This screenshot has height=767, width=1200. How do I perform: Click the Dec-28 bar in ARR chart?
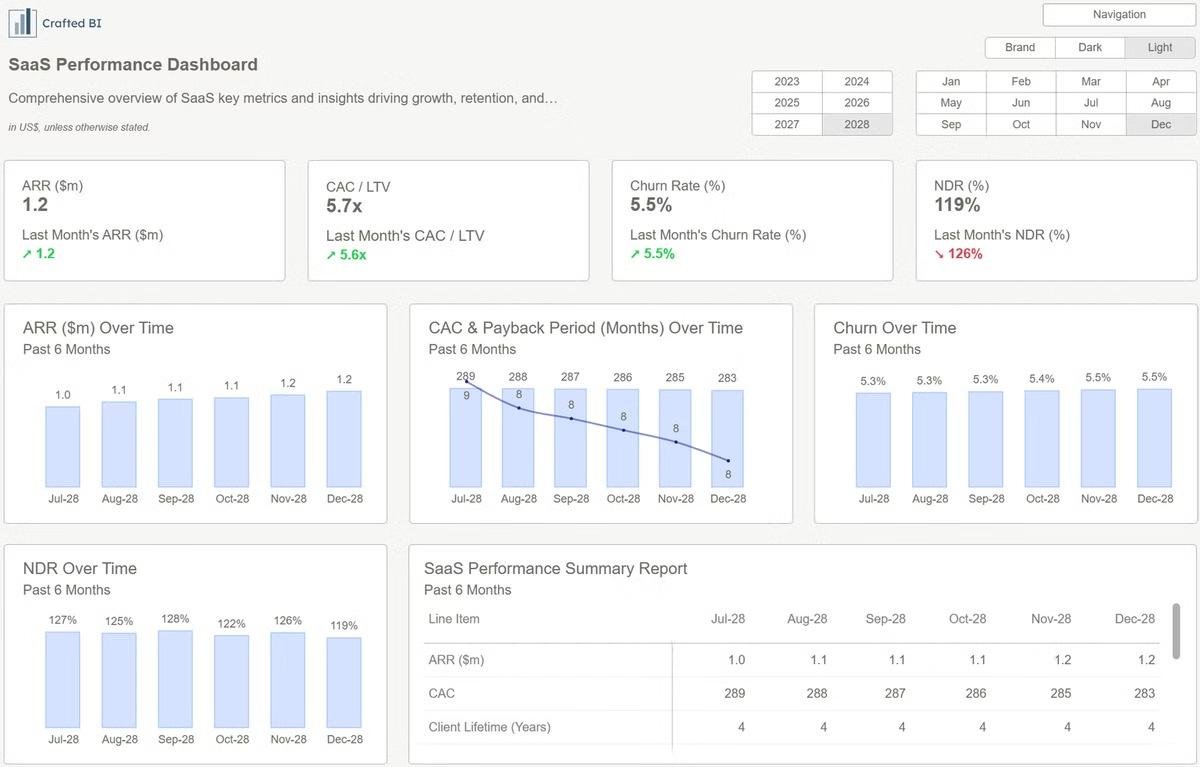point(344,439)
